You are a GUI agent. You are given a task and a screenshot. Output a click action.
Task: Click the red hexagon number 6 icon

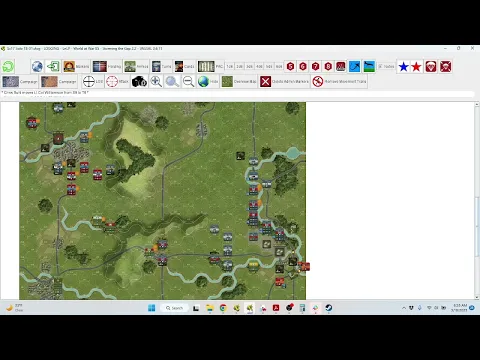point(303,66)
